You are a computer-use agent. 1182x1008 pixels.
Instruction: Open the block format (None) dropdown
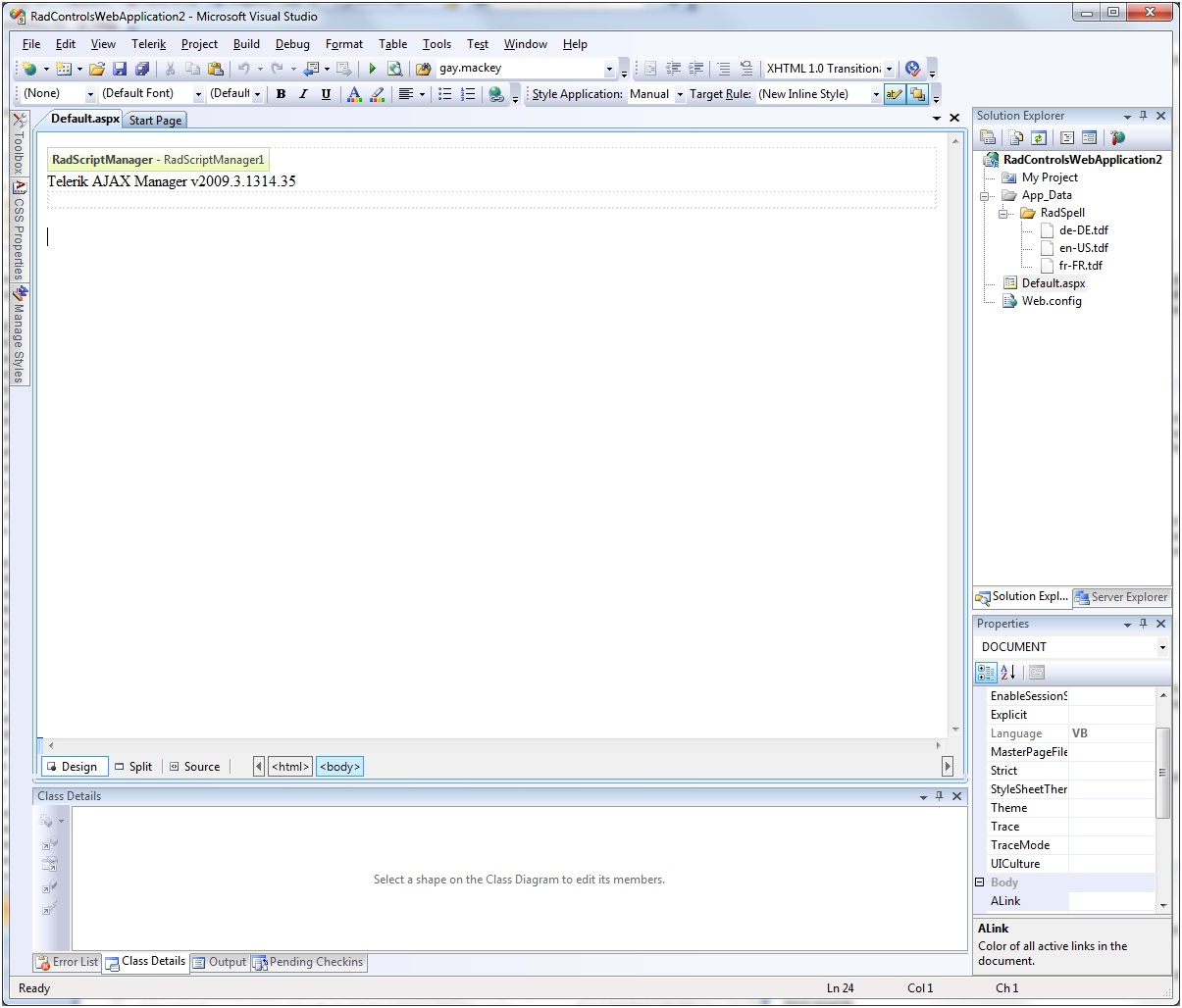pos(91,94)
